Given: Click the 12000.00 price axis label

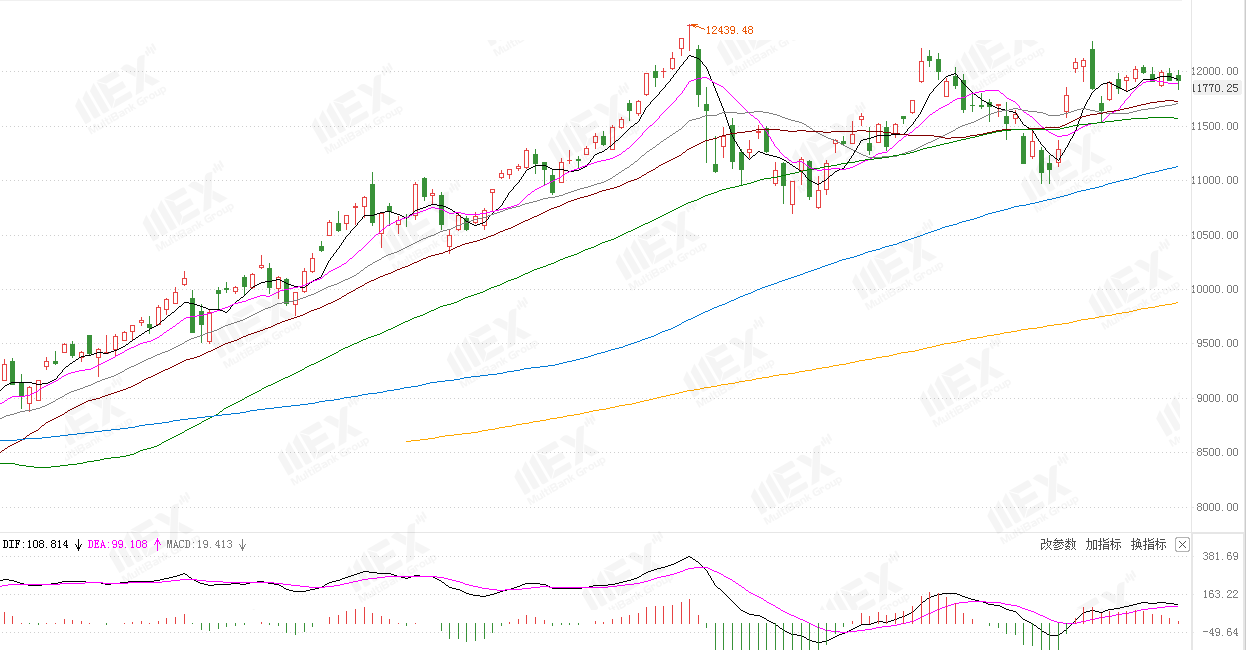Looking at the screenshot, I should click(x=1218, y=71).
